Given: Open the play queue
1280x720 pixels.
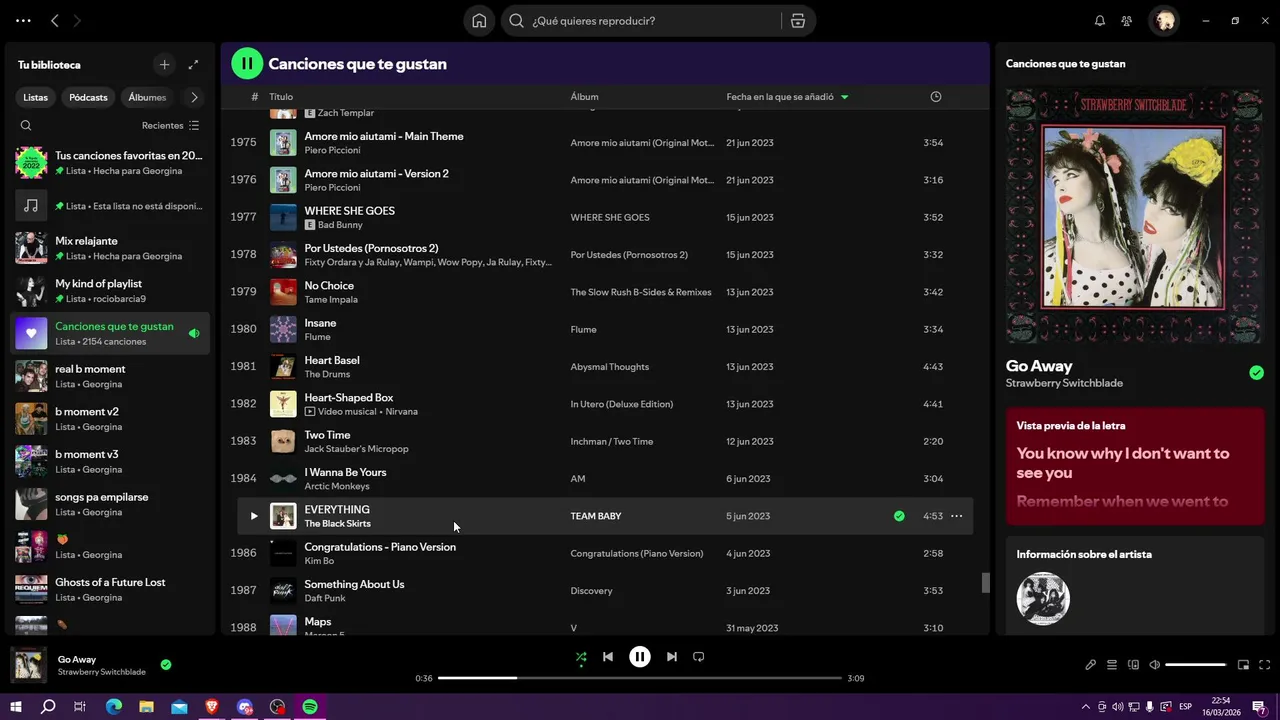Looking at the screenshot, I should [x=1112, y=665].
